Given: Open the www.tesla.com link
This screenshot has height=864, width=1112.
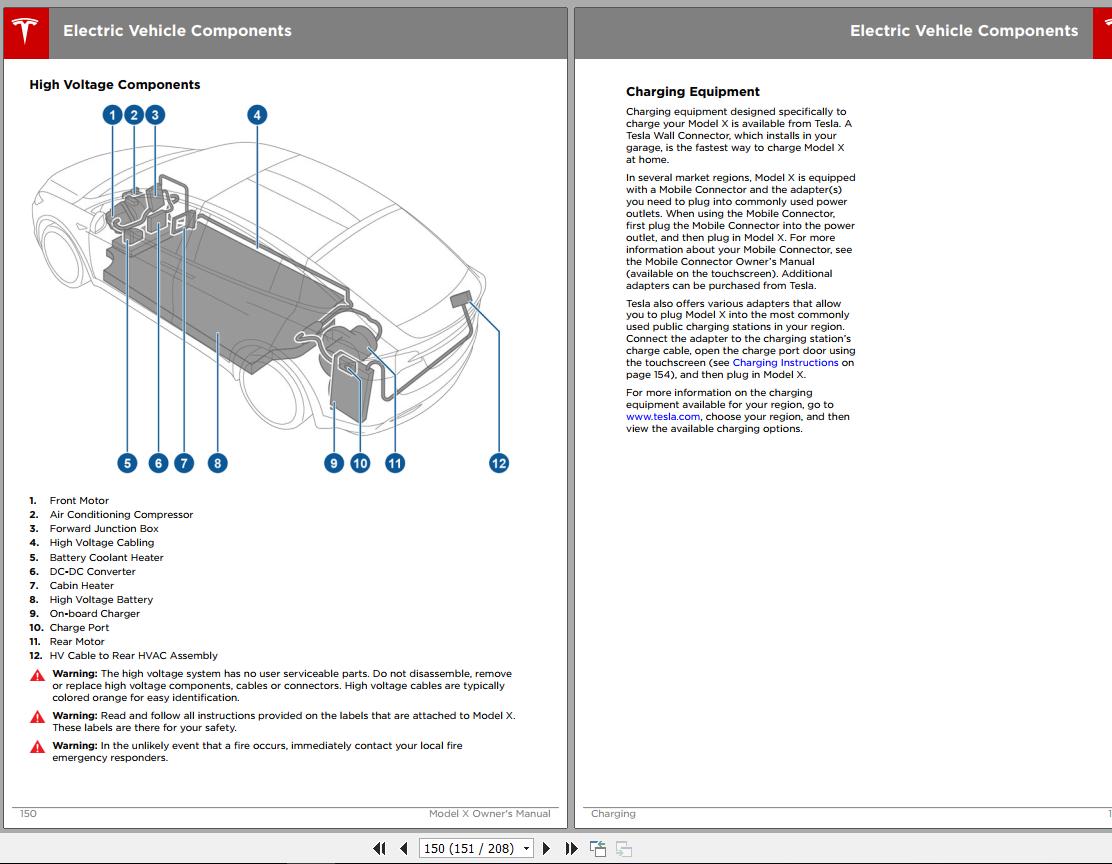Looking at the screenshot, I should point(662,416).
